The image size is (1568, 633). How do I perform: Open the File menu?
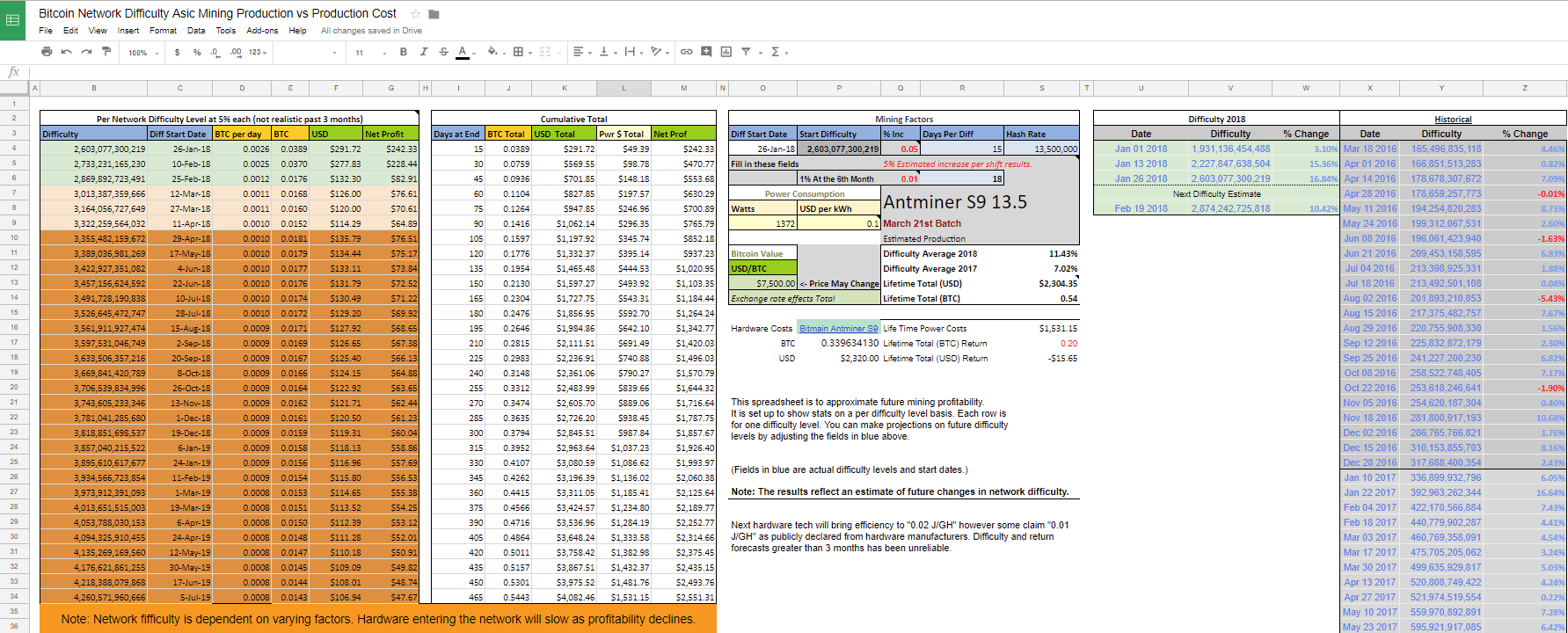[46, 31]
